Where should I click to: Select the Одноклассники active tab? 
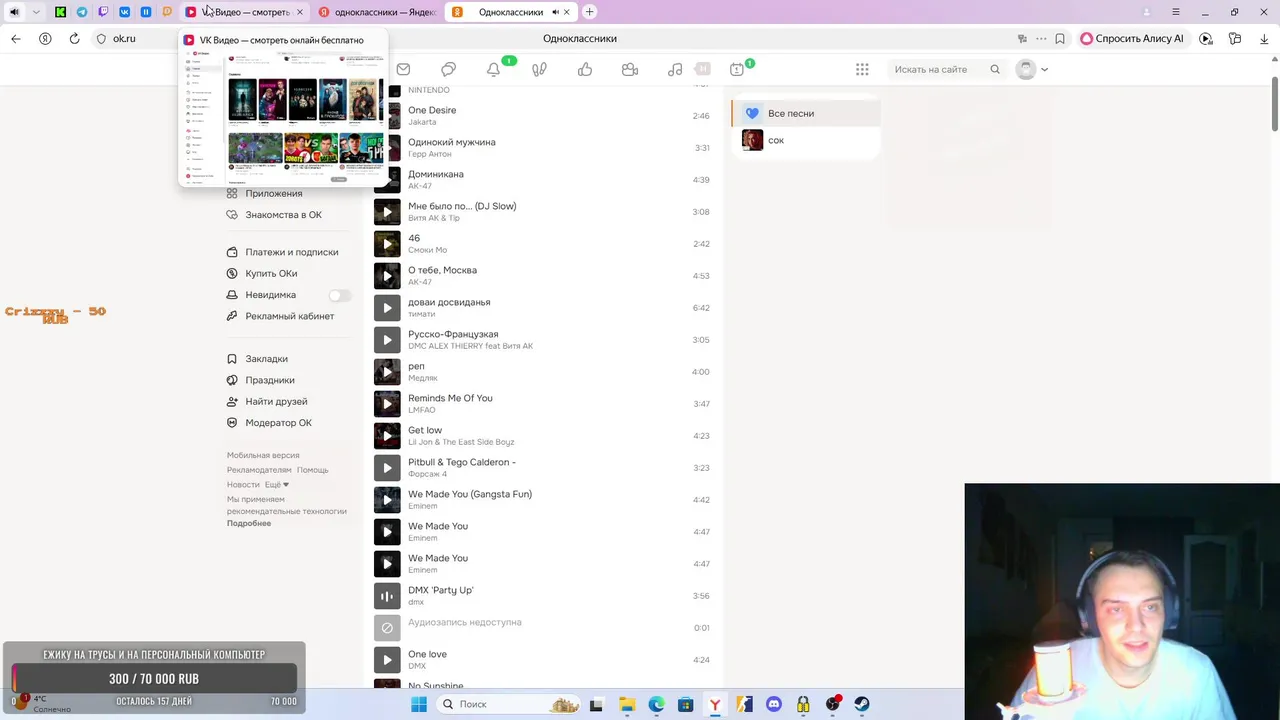pos(509,12)
